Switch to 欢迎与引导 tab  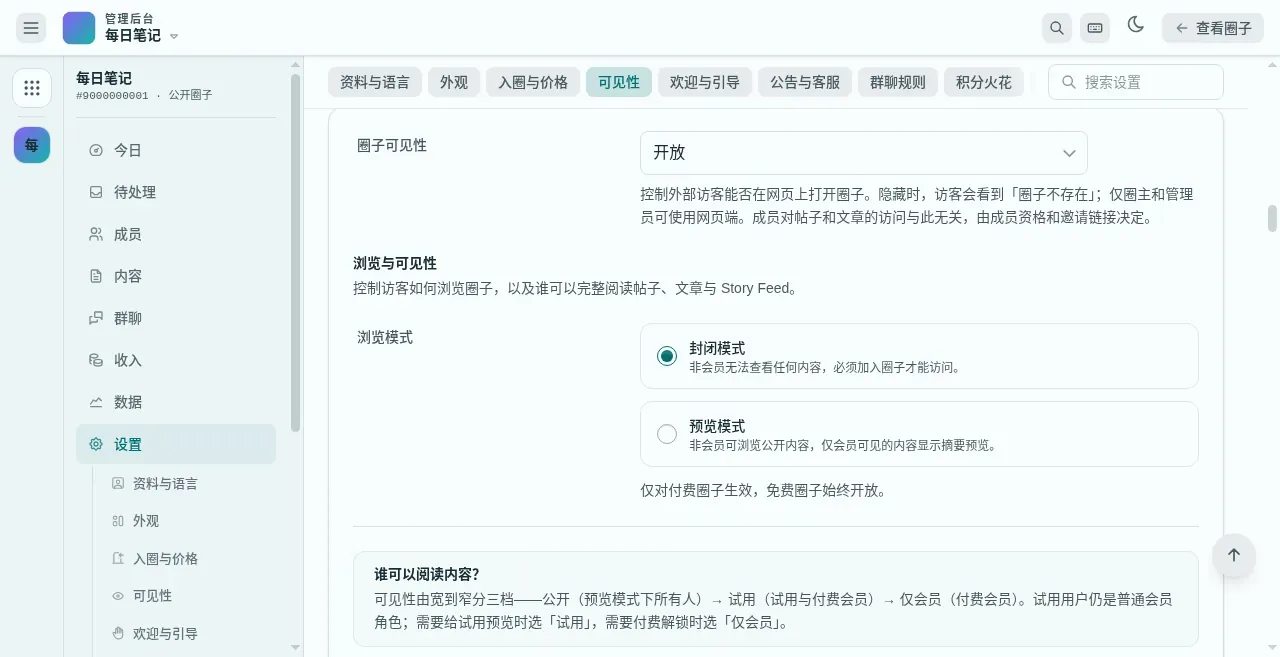(x=705, y=82)
